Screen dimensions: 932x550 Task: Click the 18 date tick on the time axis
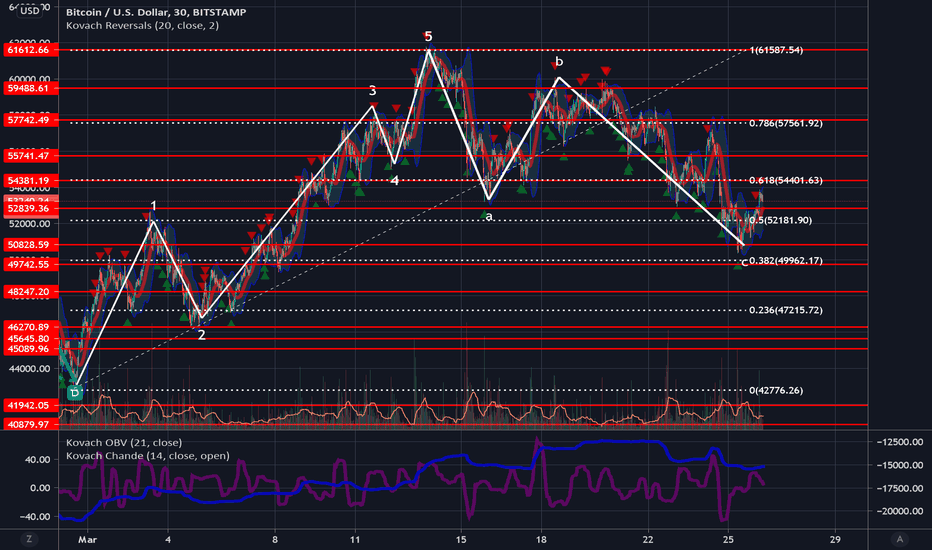(x=541, y=539)
